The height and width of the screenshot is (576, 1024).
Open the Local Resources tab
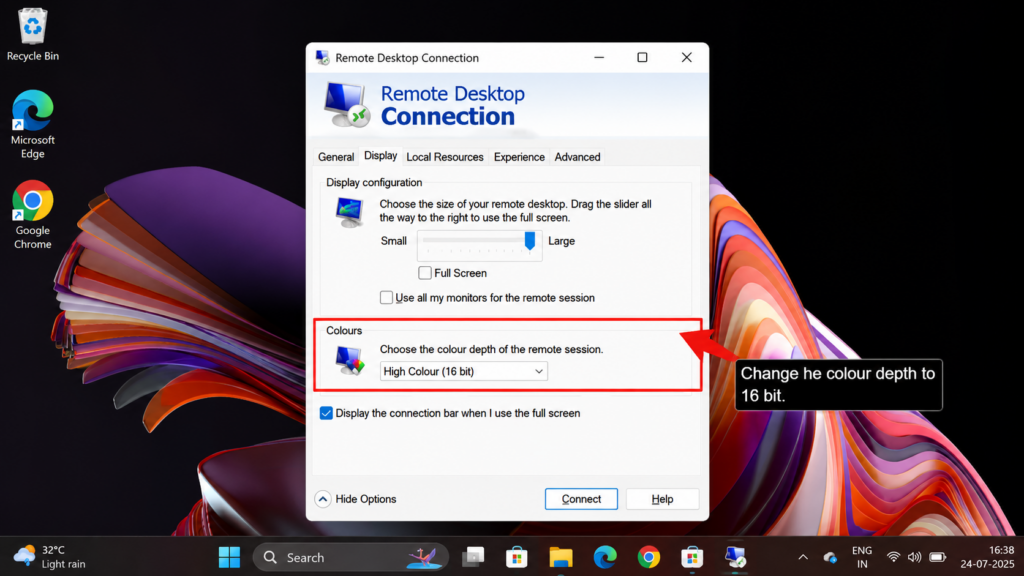[x=445, y=157]
